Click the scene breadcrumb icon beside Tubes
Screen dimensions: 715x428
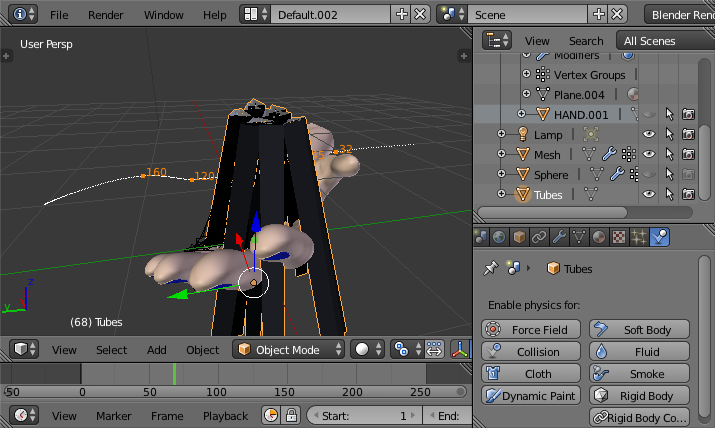click(x=513, y=268)
